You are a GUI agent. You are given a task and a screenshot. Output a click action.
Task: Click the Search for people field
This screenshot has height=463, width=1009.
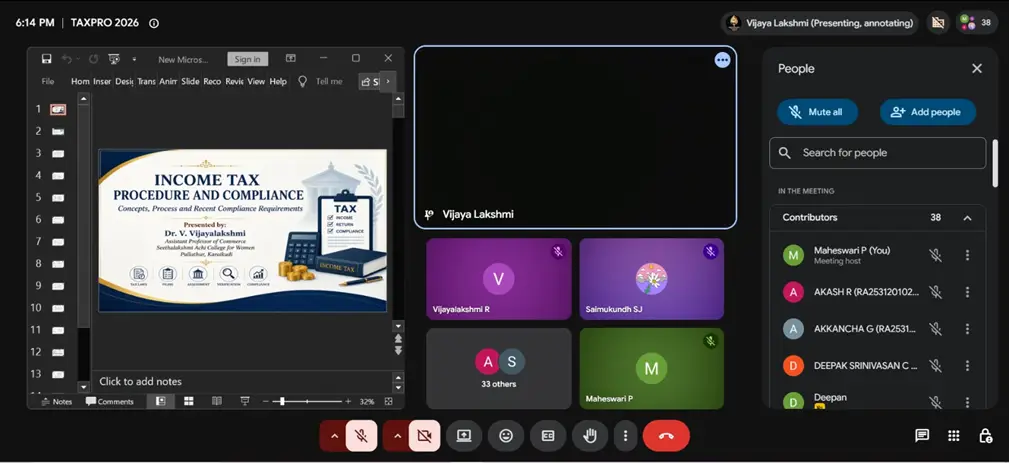pos(877,153)
